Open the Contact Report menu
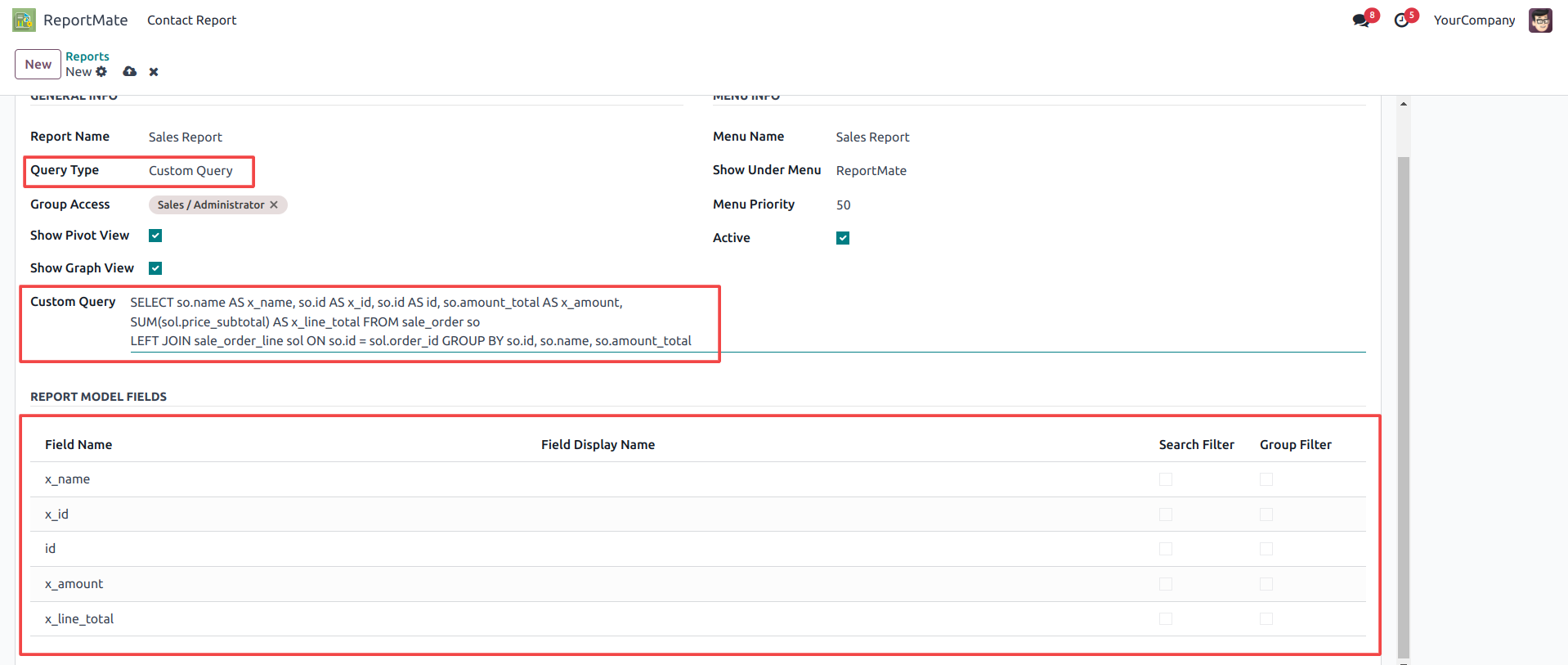 click(x=191, y=20)
